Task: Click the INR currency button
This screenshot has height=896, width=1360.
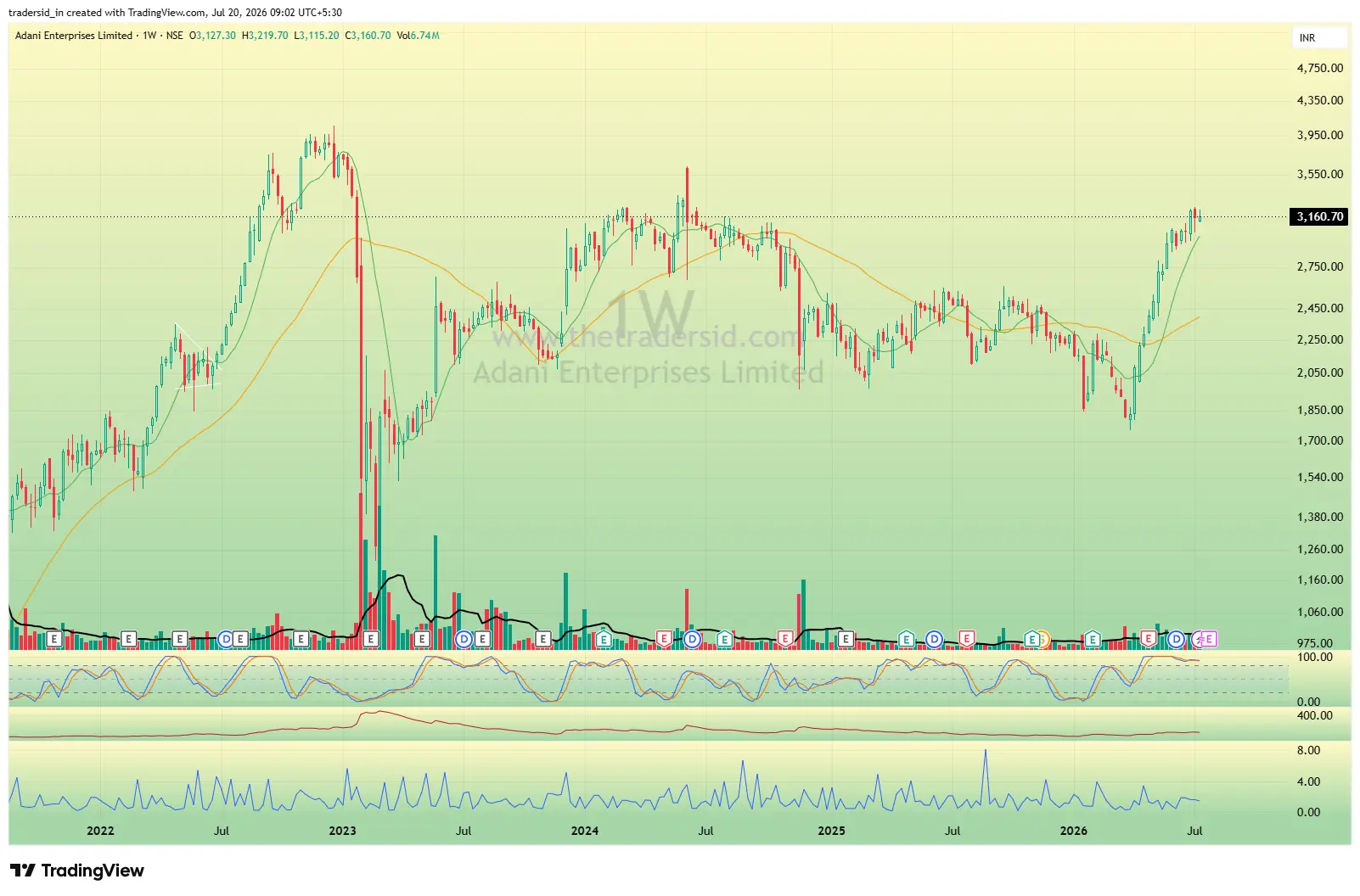Action: point(1320,38)
